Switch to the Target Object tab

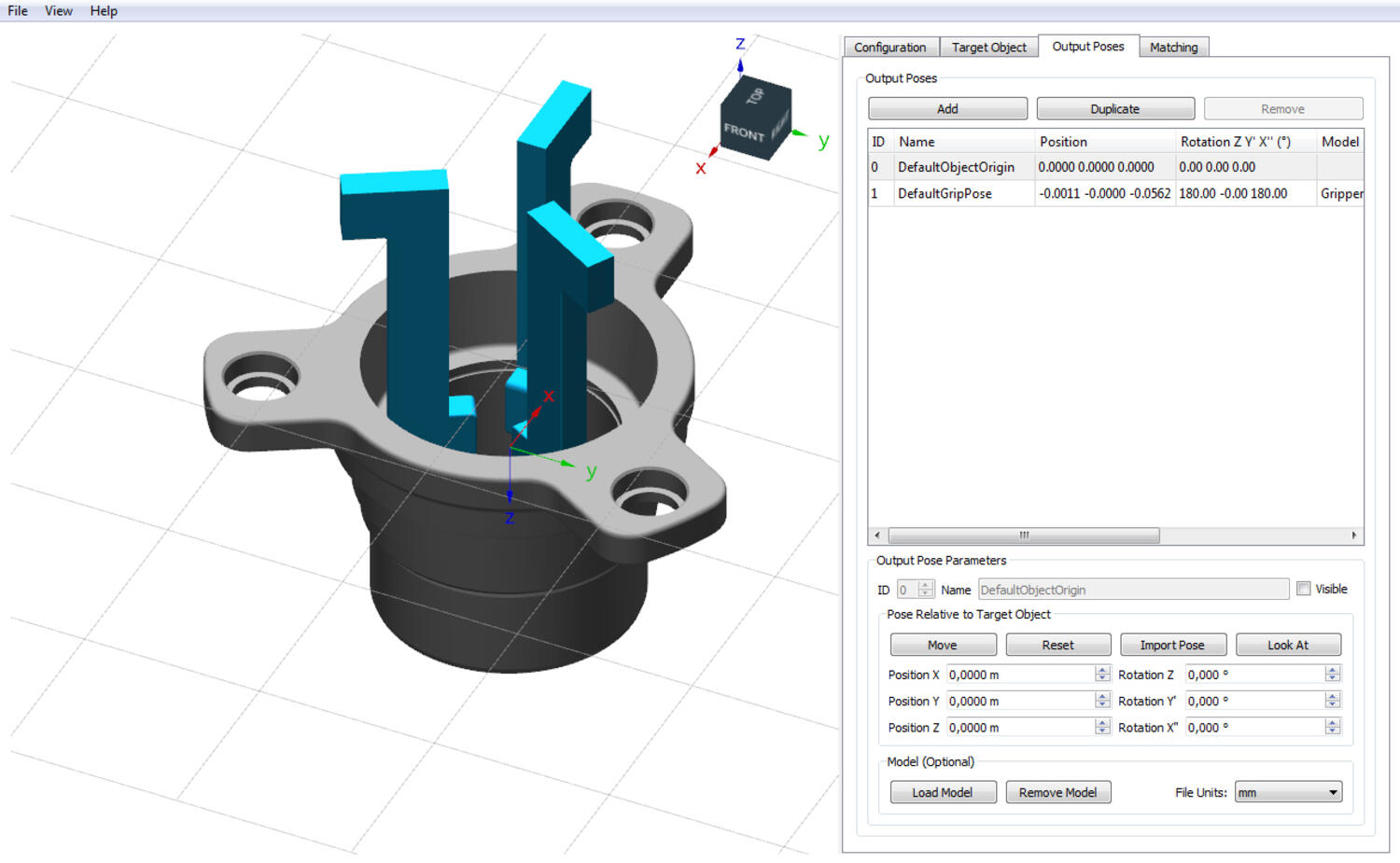pos(988,48)
